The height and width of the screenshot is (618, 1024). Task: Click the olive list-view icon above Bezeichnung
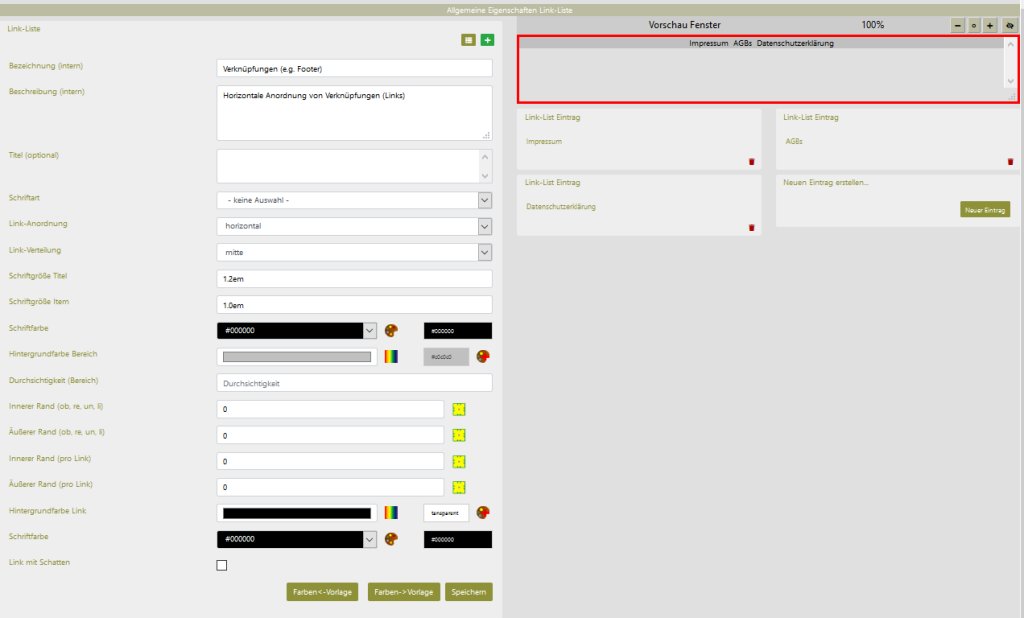(468, 40)
